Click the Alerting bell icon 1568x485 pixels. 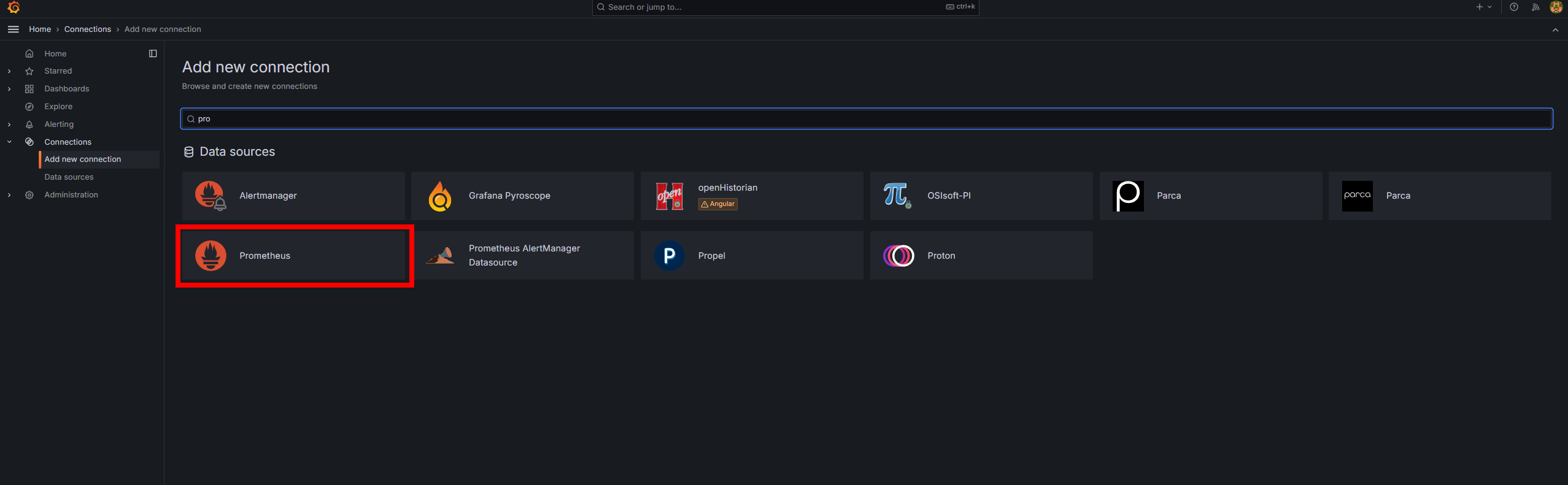point(29,124)
